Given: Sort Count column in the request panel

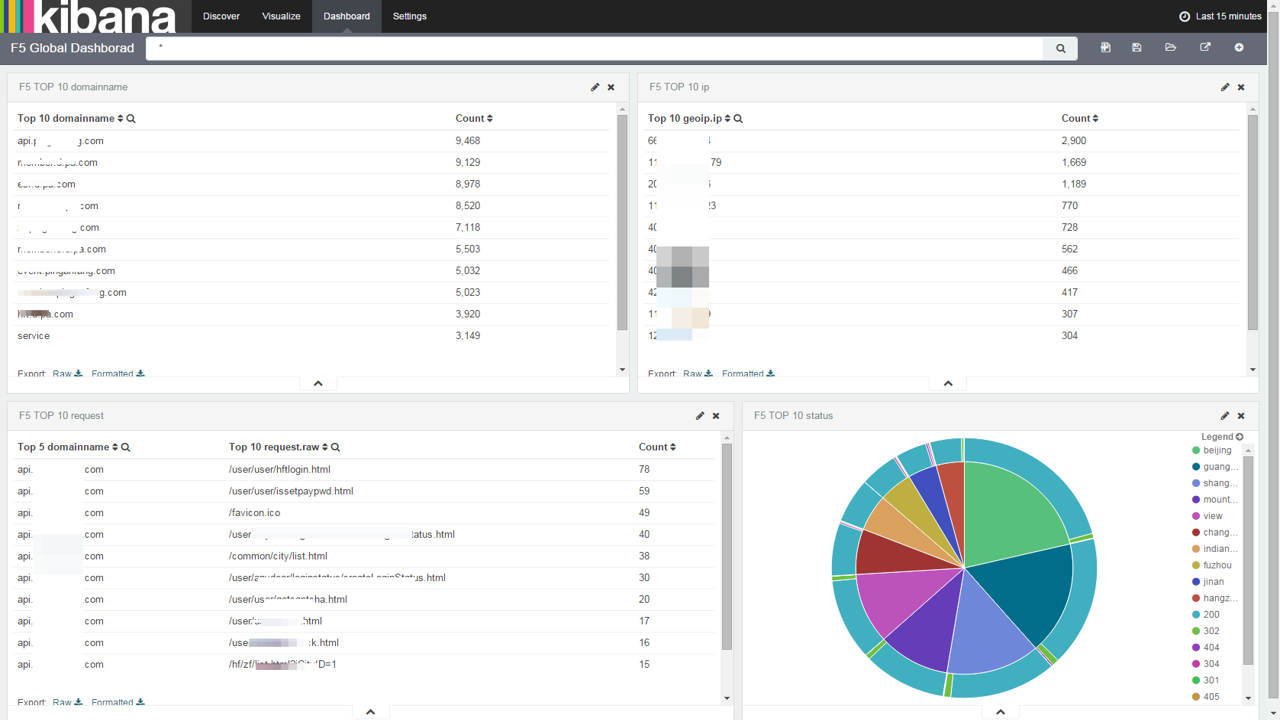Looking at the screenshot, I should click(673, 447).
